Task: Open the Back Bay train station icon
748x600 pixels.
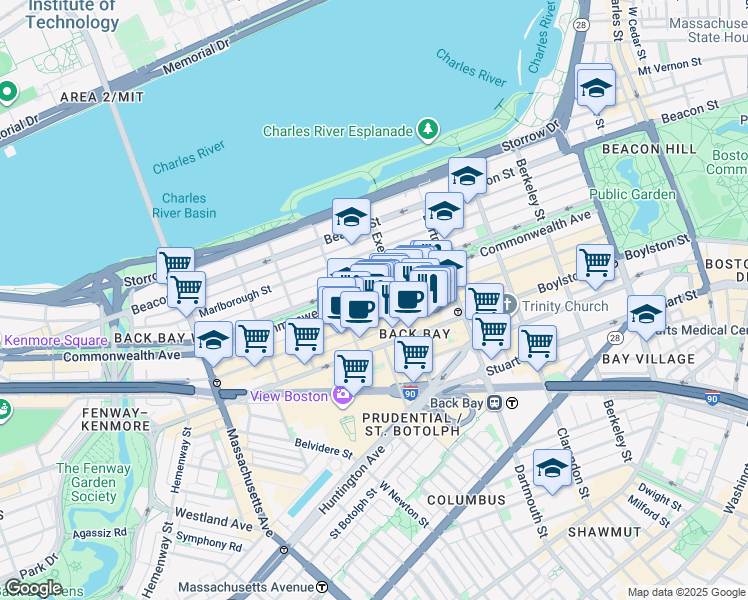Action: (495, 403)
